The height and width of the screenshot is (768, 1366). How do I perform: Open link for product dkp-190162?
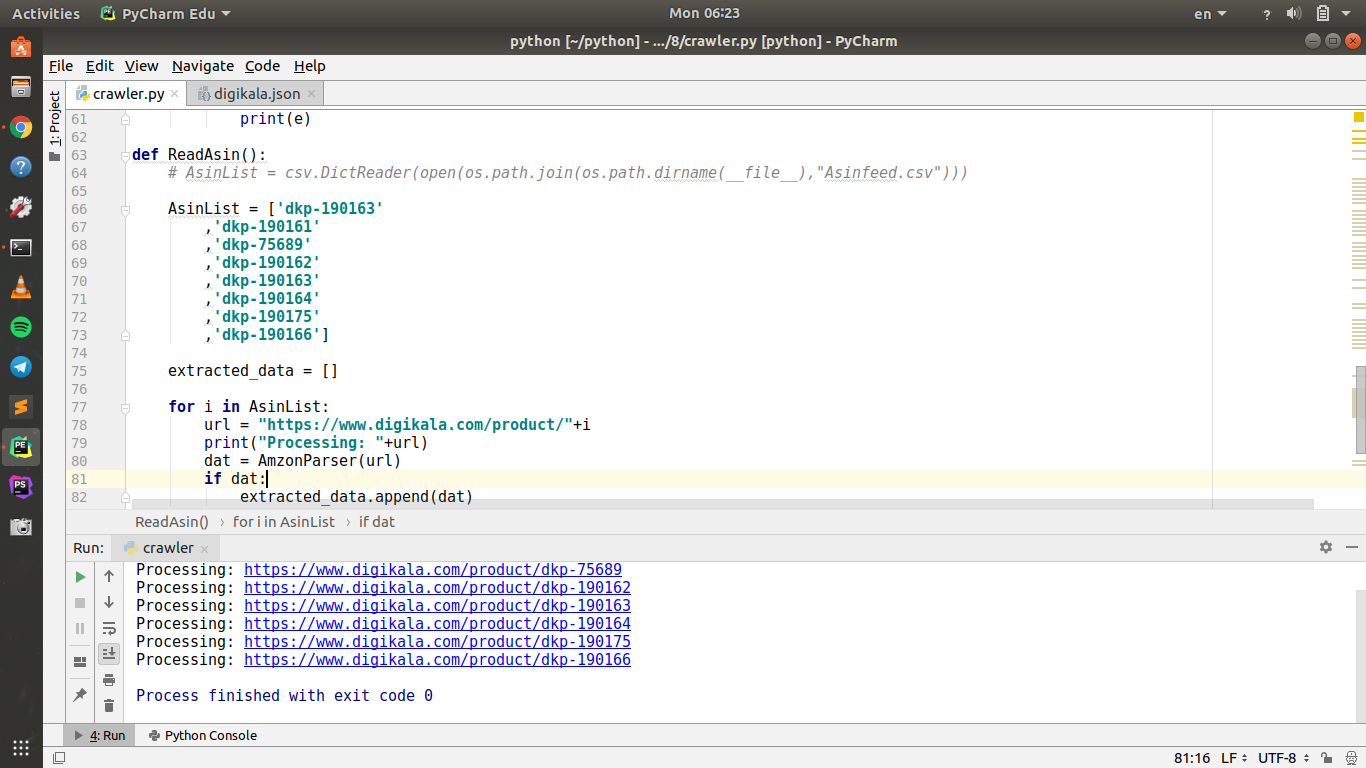(x=437, y=588)
